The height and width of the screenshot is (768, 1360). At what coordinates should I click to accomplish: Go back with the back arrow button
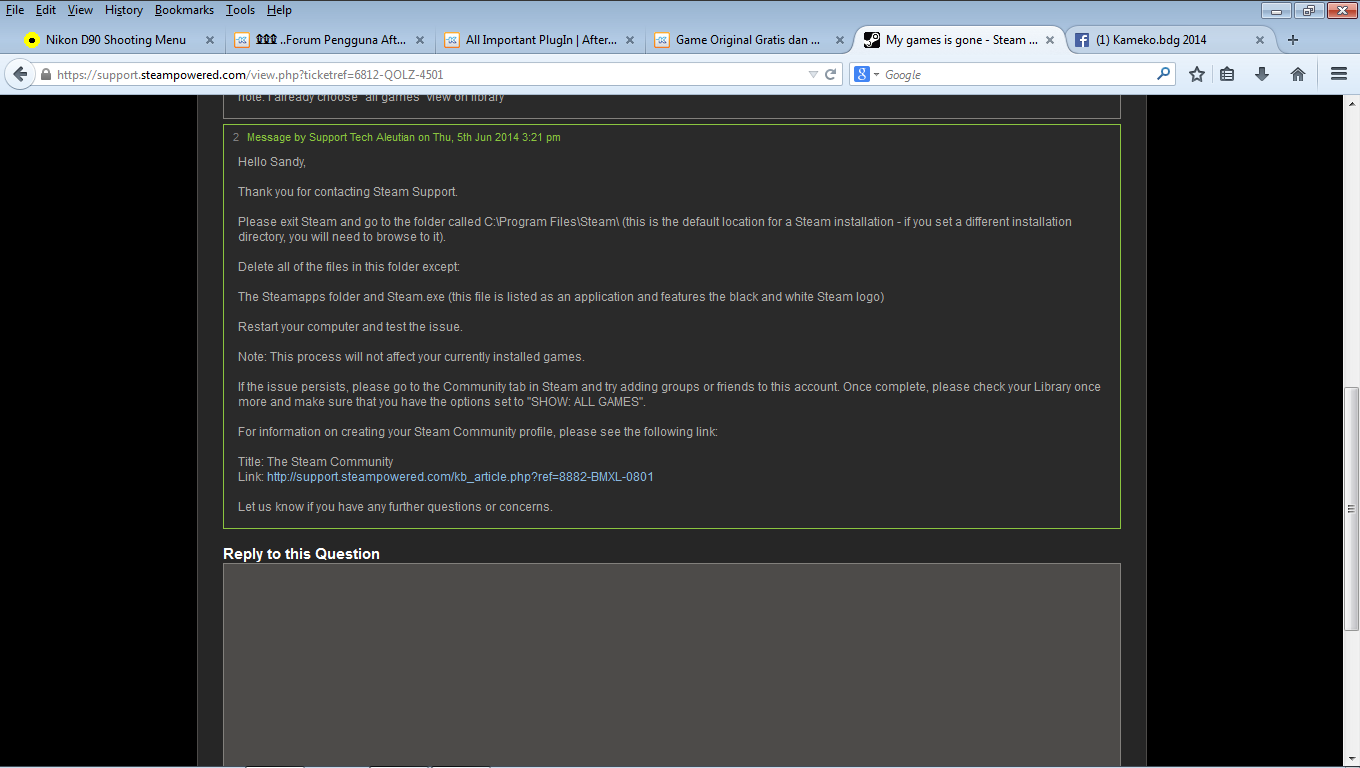(x=20, y=74)
